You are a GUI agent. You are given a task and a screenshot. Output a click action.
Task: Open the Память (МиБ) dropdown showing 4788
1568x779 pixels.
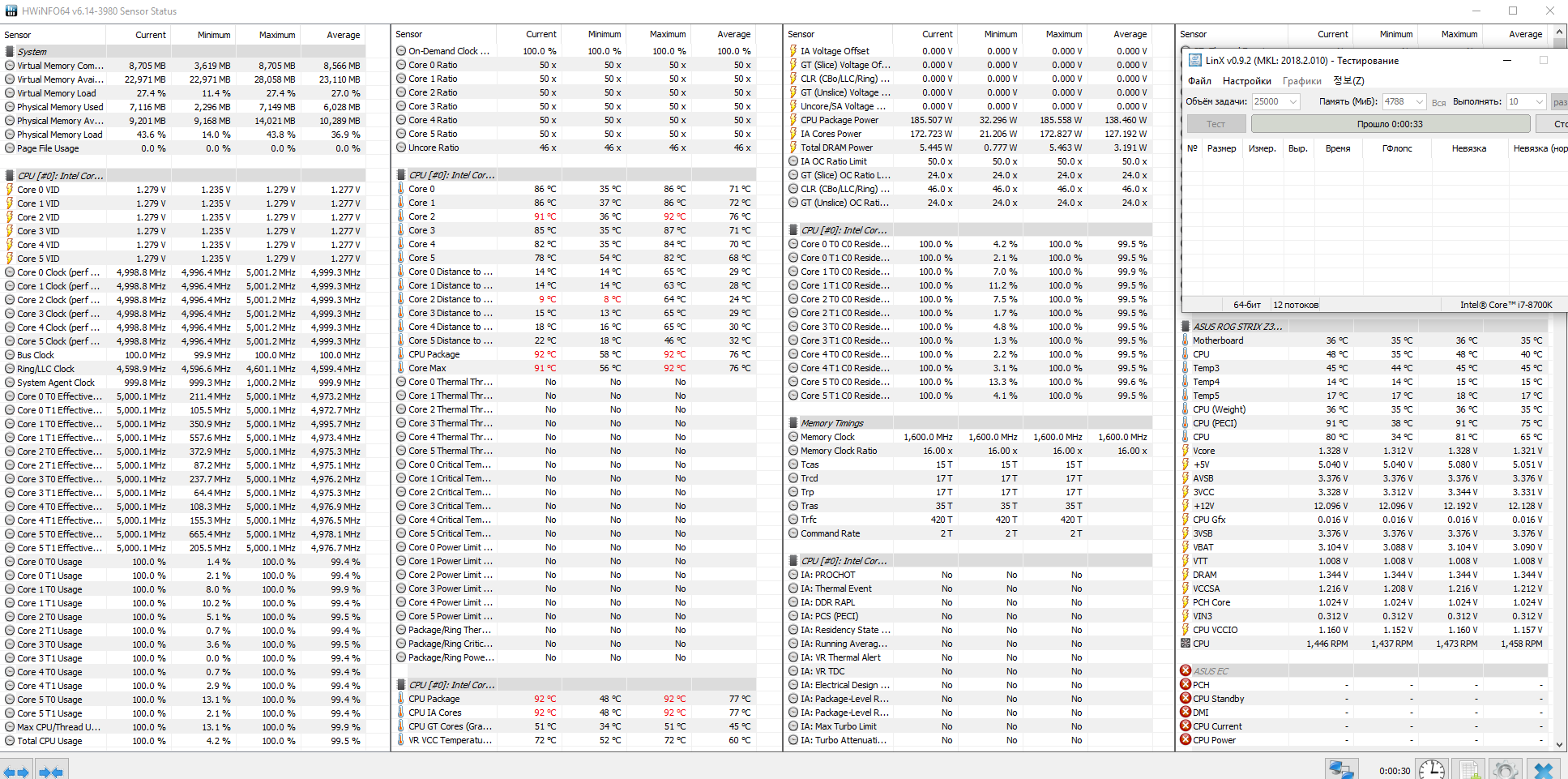pos(1404,101)
